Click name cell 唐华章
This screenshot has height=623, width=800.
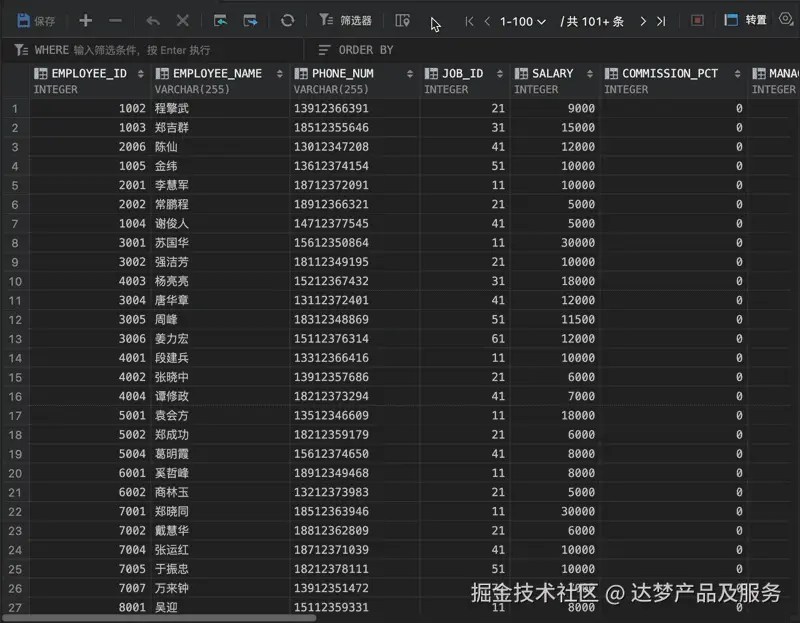[x=220, y=301]
